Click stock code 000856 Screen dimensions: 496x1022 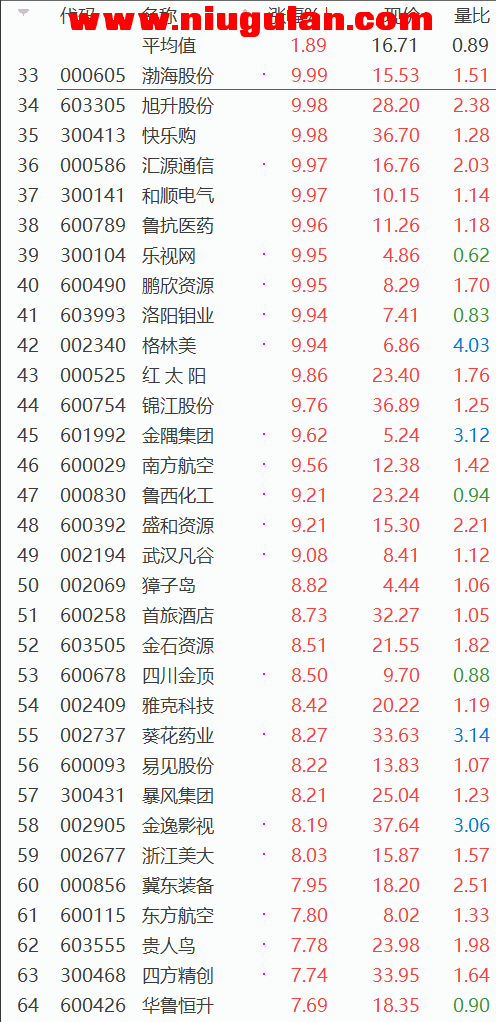(x=93, y=885)
